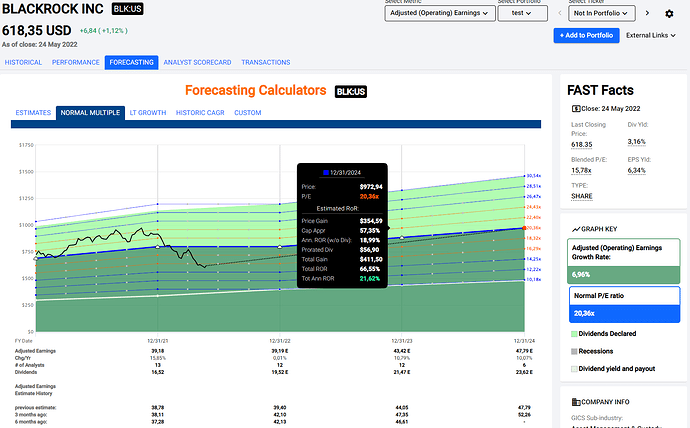Click the 24,43x multiple line label
Viewport: 690px width, 428px height.
534,207
